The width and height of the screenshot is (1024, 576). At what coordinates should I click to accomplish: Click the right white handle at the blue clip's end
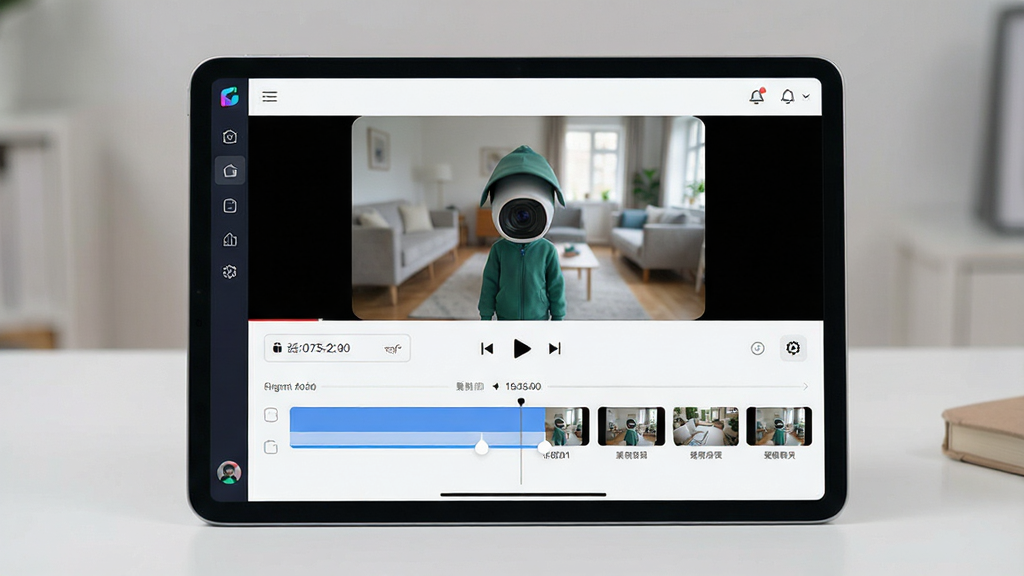click(x=544, y=447)
